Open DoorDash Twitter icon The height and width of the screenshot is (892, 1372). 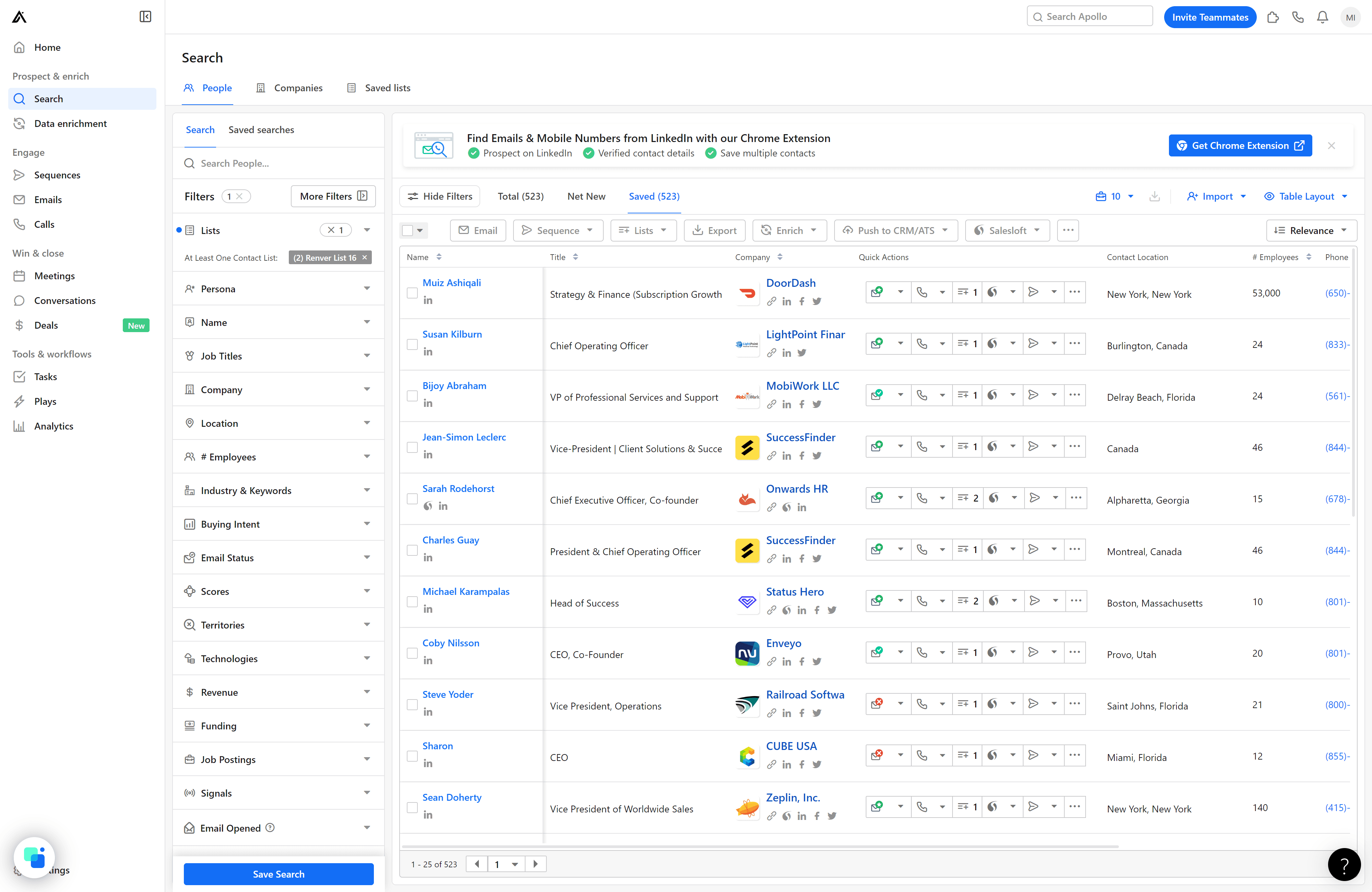816,302
